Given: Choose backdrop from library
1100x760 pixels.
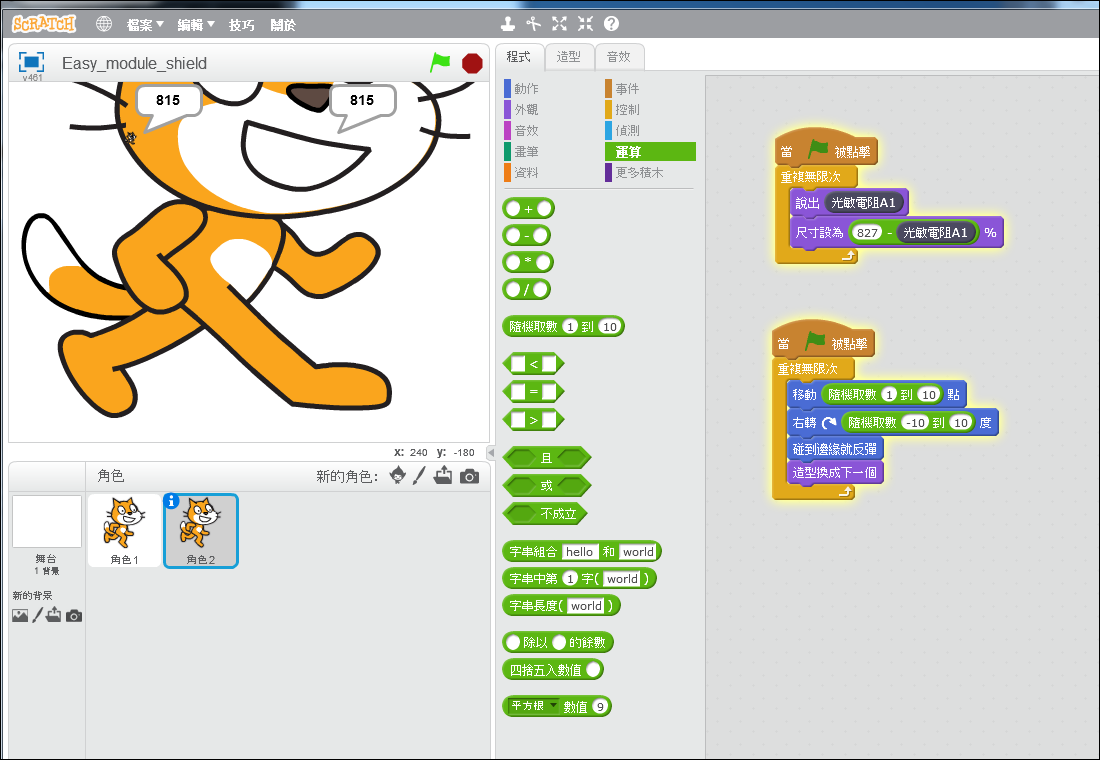Looking at the screenshot, I should point(20,615).
